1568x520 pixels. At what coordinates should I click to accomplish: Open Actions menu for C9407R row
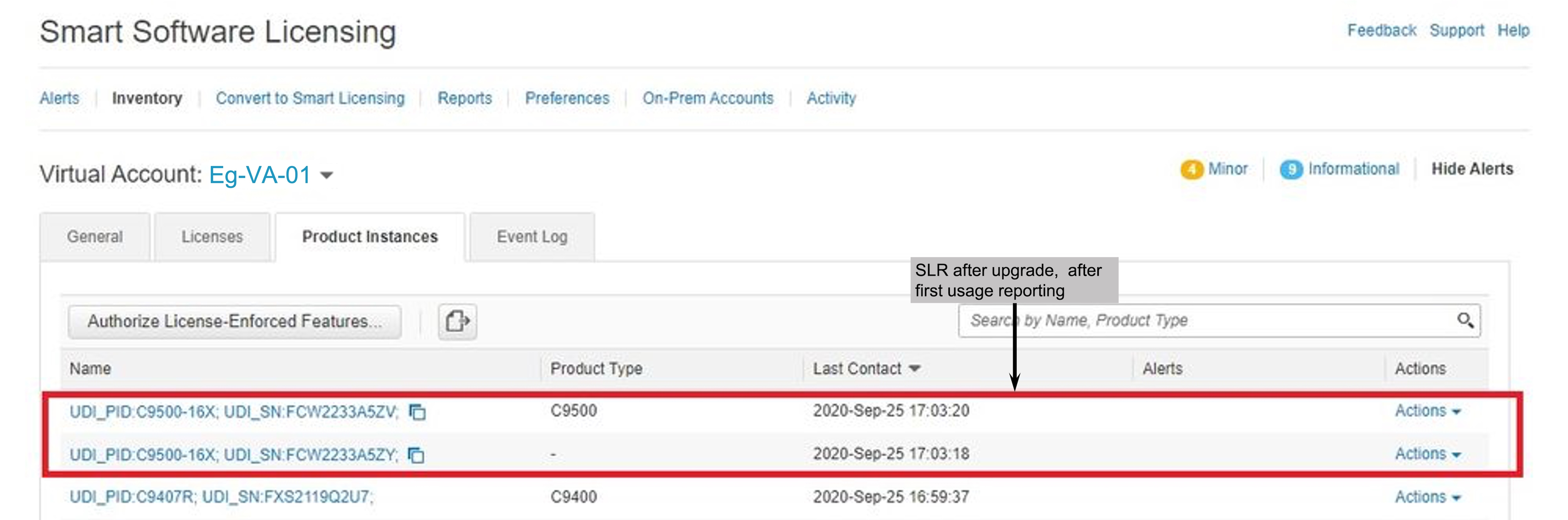pos(1428,497)
